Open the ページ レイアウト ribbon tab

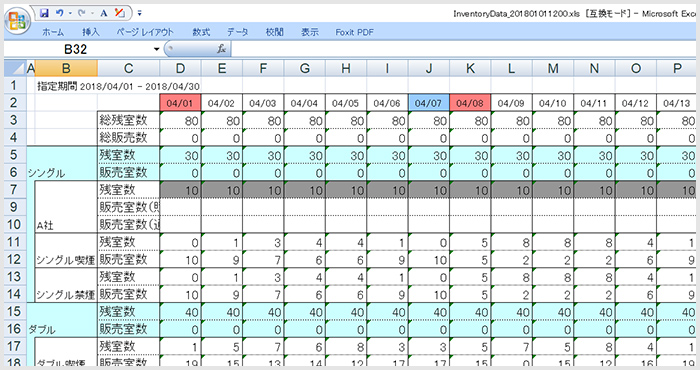pyautogui.click(x=145, y=32)
